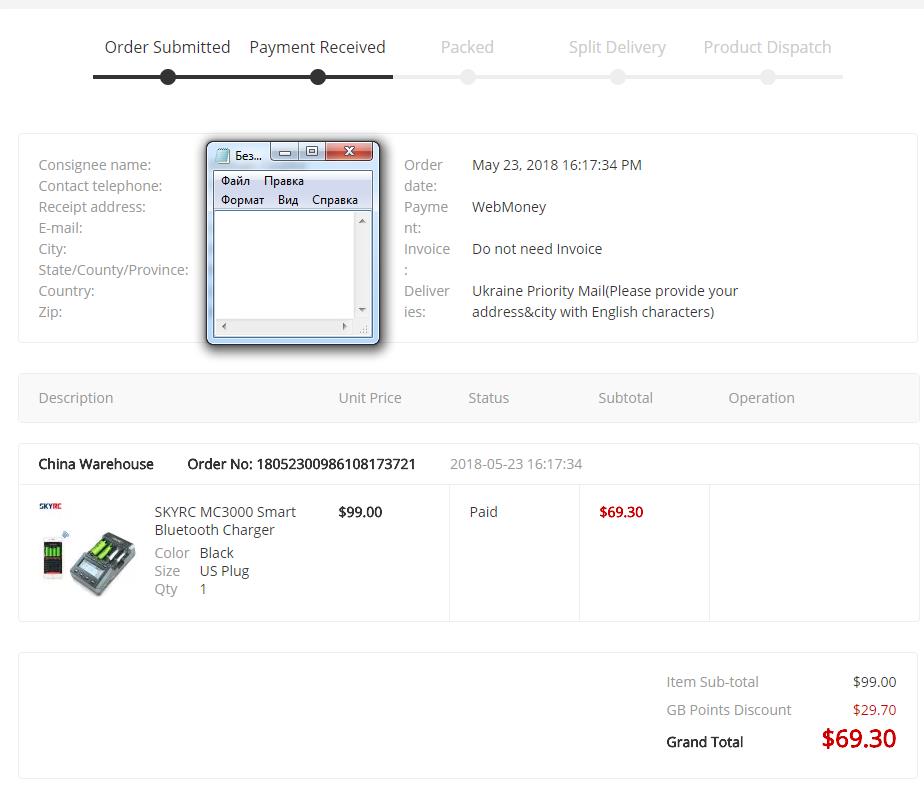Click the Packed progress dot
Screen dimensions: 924x785
pos(468,77)
